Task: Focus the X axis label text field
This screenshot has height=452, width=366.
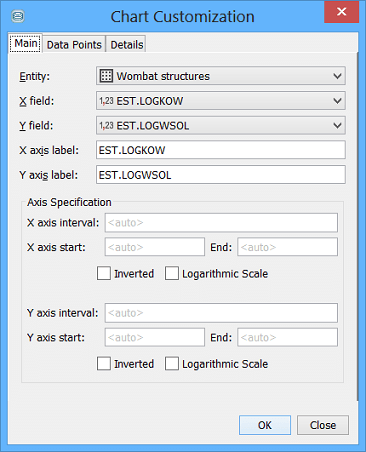Action: pos(221,150)
